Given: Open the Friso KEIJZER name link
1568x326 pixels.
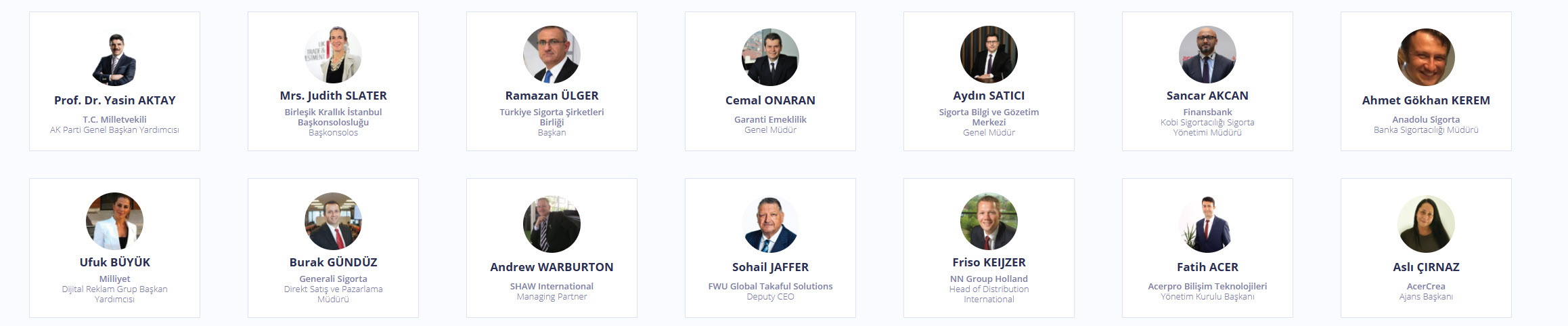Looking at the screenshot, I should click(989, 262).
